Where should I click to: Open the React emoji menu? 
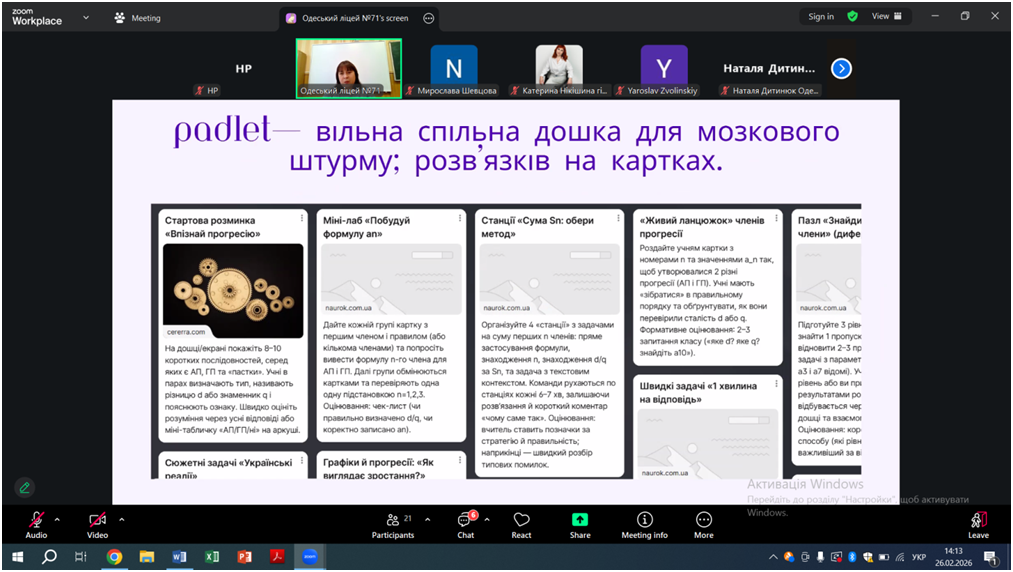click(521, 524)
